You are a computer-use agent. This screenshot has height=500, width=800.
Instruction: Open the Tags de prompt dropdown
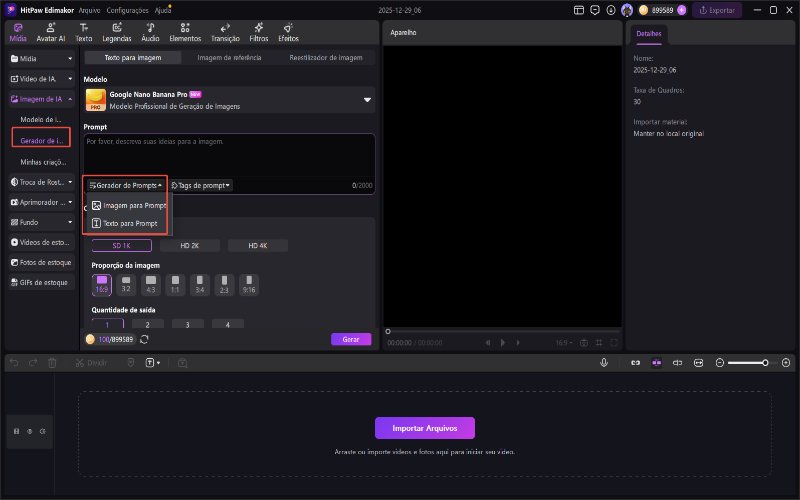201,185
